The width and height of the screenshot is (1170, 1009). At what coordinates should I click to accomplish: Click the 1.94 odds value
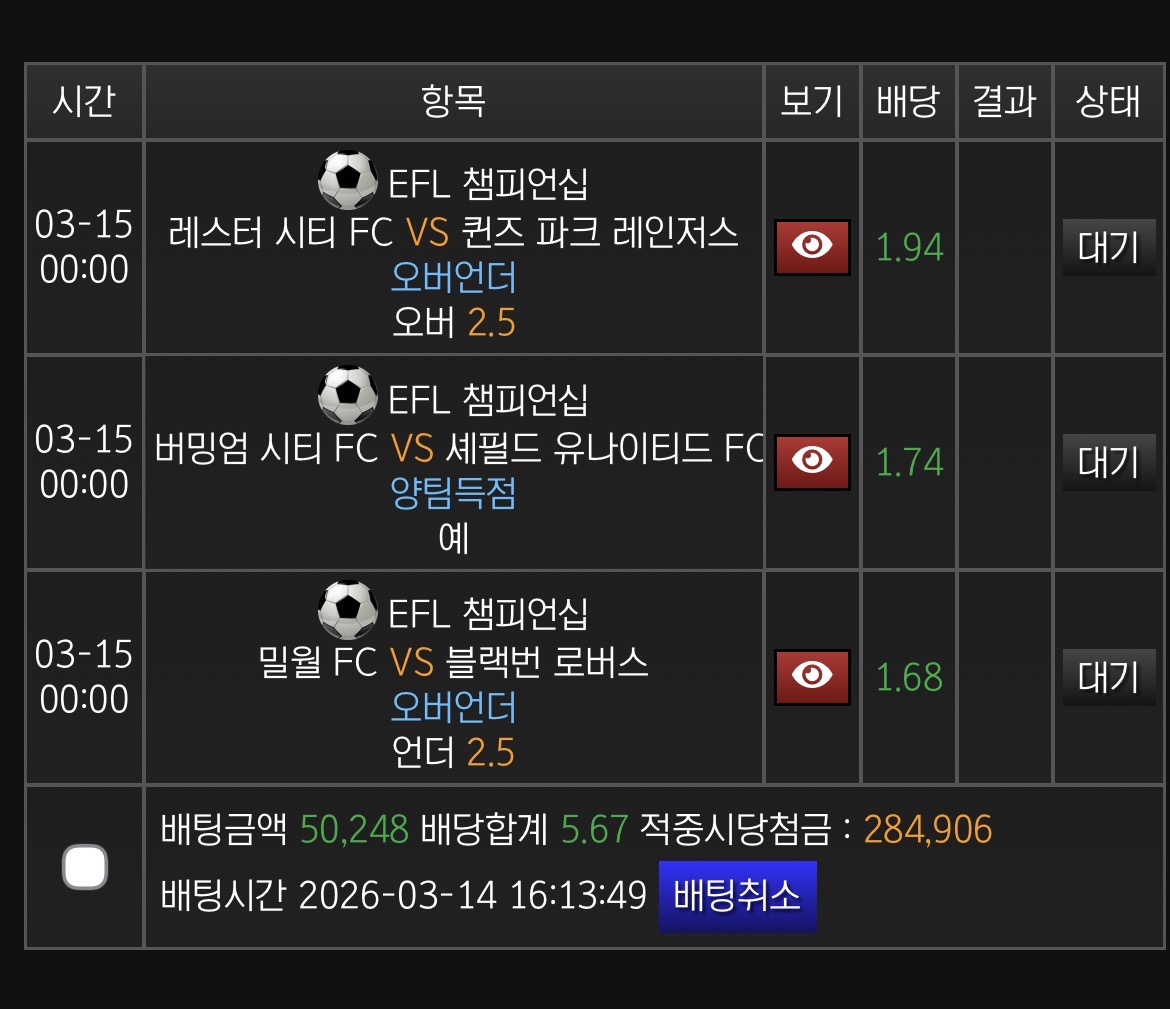909,247
